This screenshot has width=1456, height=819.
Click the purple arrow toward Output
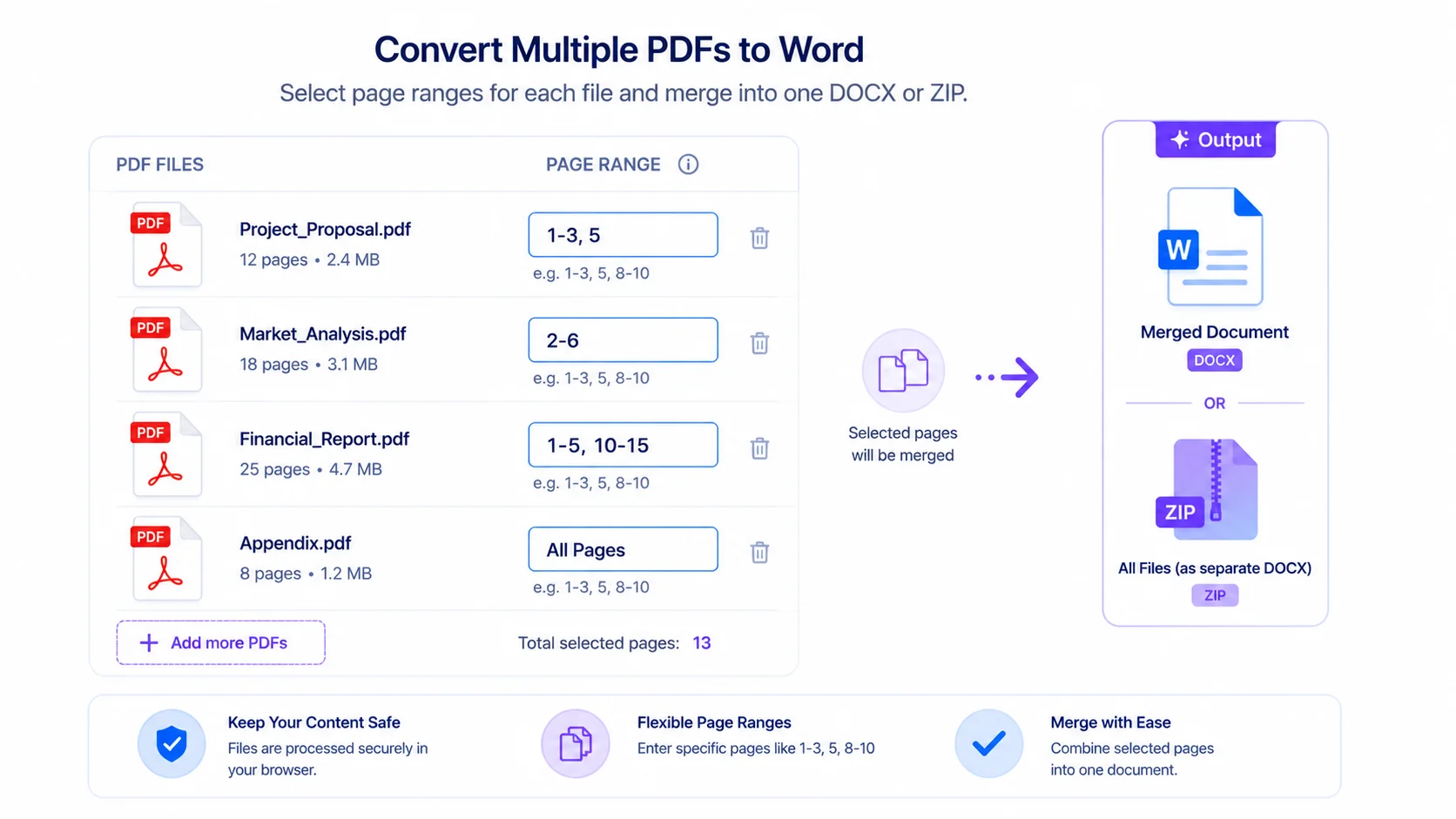pyautogui.click(x=1008, y=378)
